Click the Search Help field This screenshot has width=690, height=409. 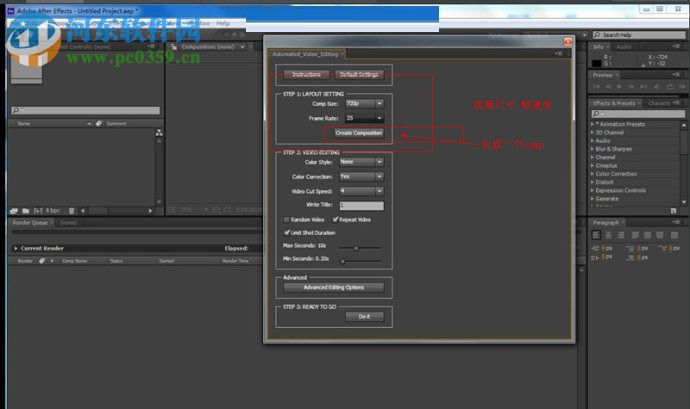tap(639, 35)
